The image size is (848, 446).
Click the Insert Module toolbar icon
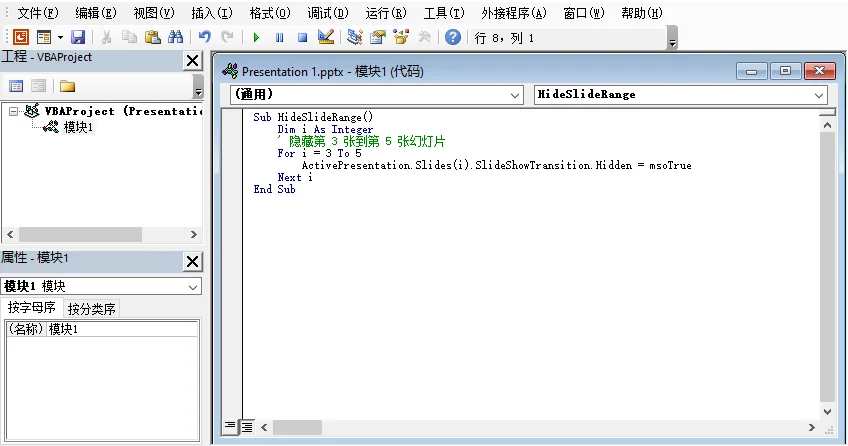tap(44, 37)
